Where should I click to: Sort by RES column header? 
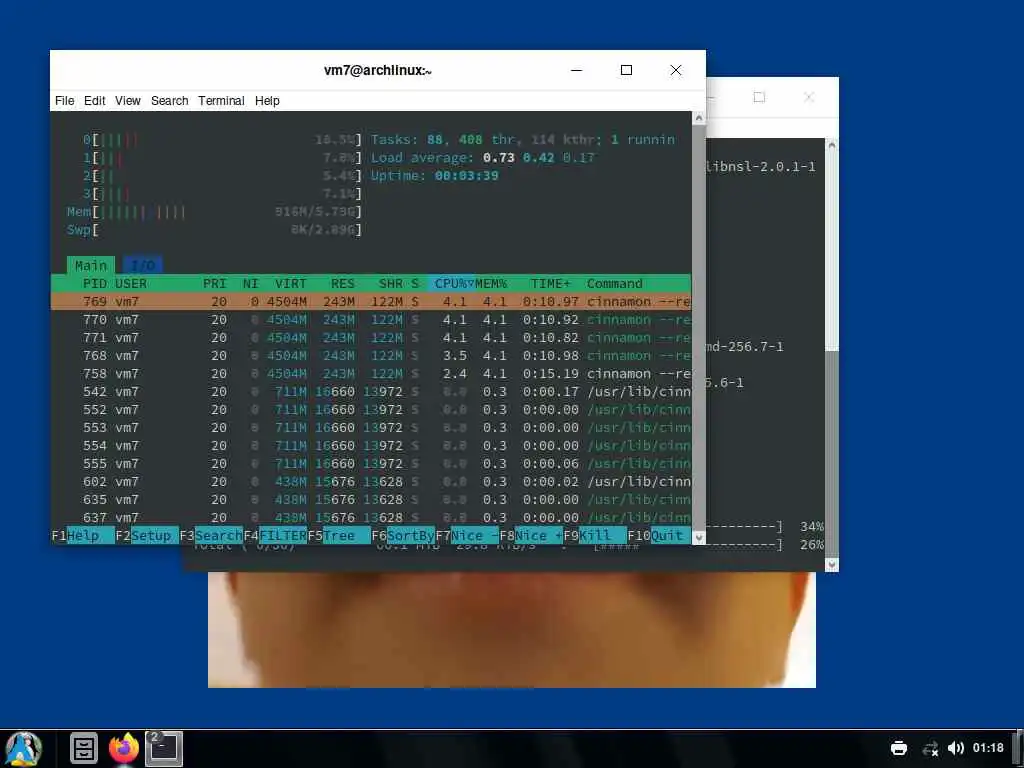(343, 283)
